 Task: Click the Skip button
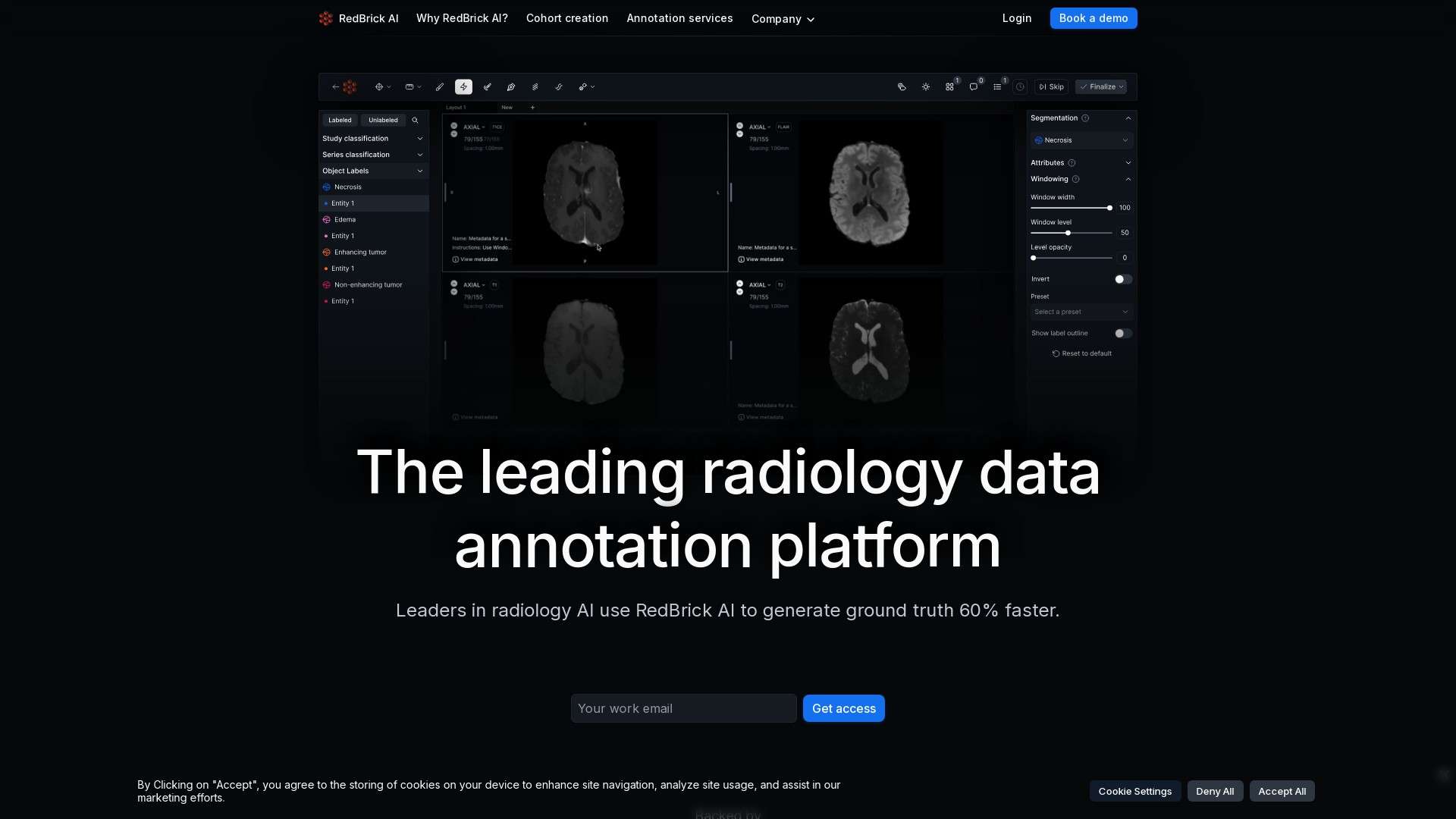click(1052, 87)
